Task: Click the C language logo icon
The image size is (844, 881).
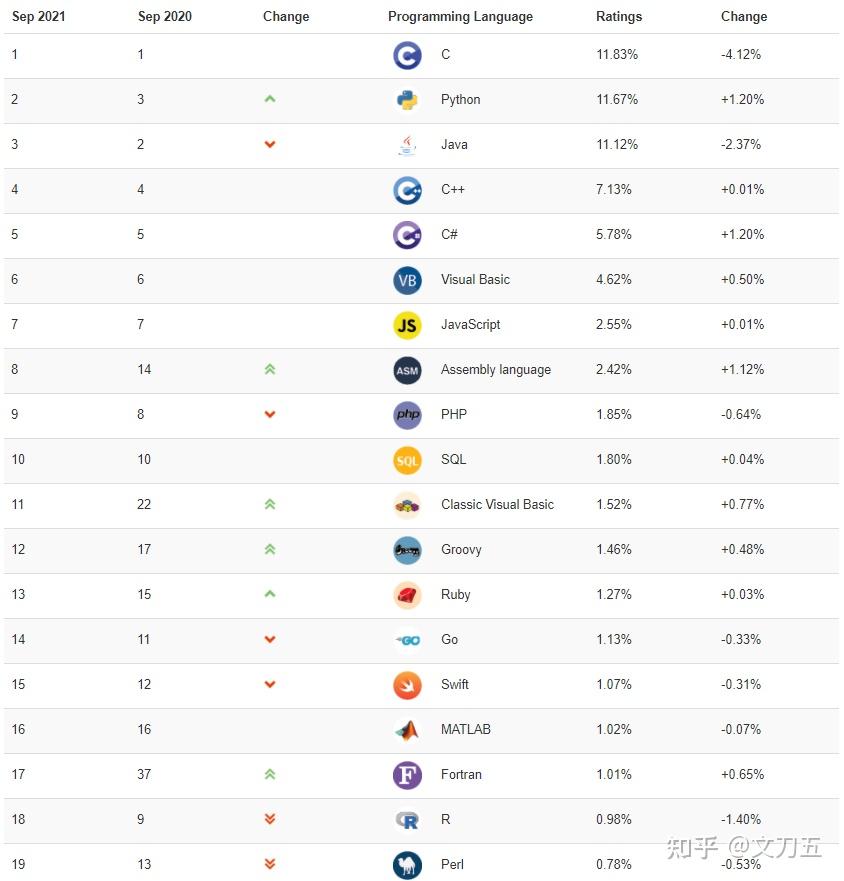Action: pos(407,55)
